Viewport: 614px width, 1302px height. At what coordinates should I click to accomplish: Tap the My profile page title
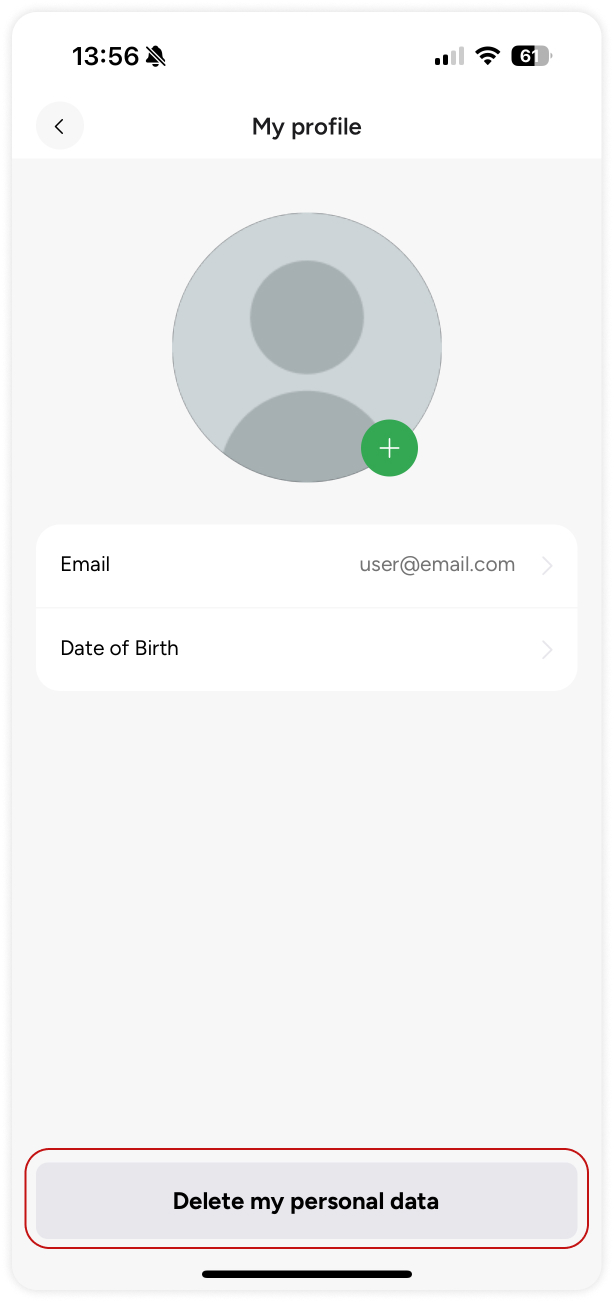click(x=306, y=127)
